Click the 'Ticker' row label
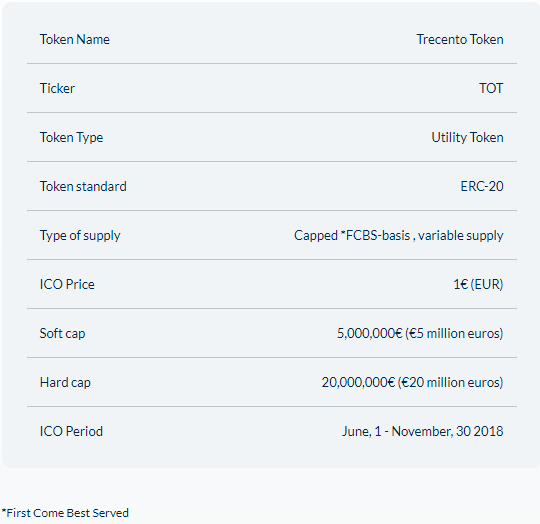The height and width of the screenshot is (524, 540). coord(57,88)
